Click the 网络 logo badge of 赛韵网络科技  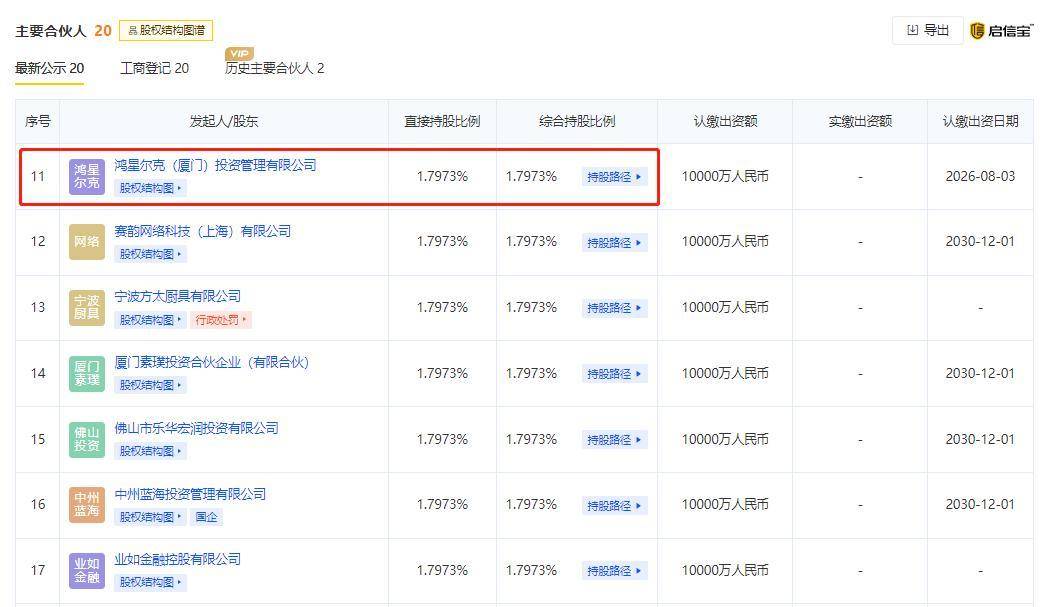(87, 242)
